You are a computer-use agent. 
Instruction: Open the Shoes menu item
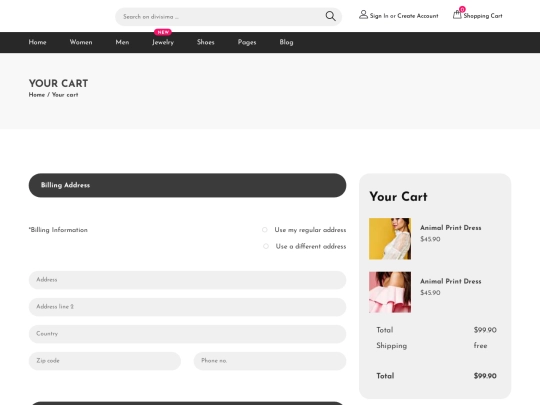[x=206, y=42]
